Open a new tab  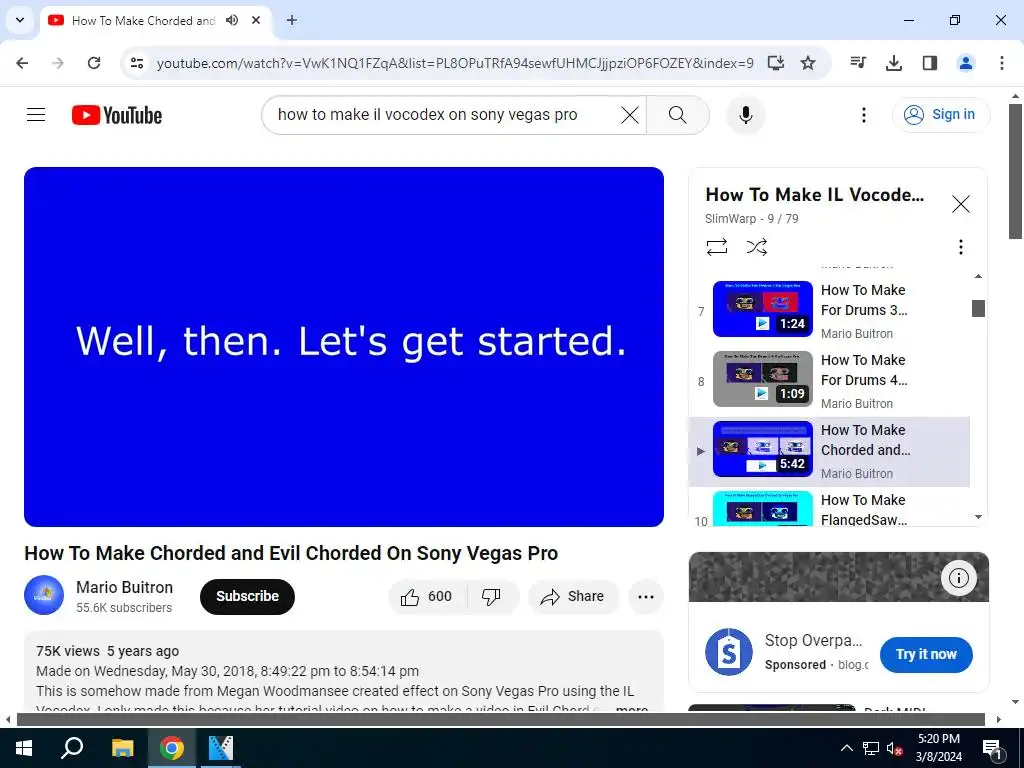292,20
